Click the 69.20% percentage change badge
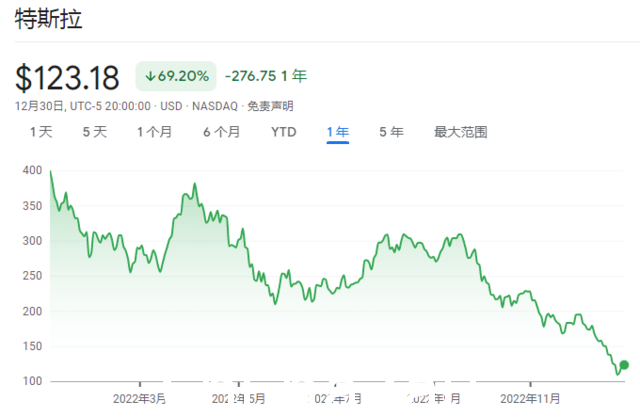Viewport: 640px width, 417px height. click(x=176, y=76)
